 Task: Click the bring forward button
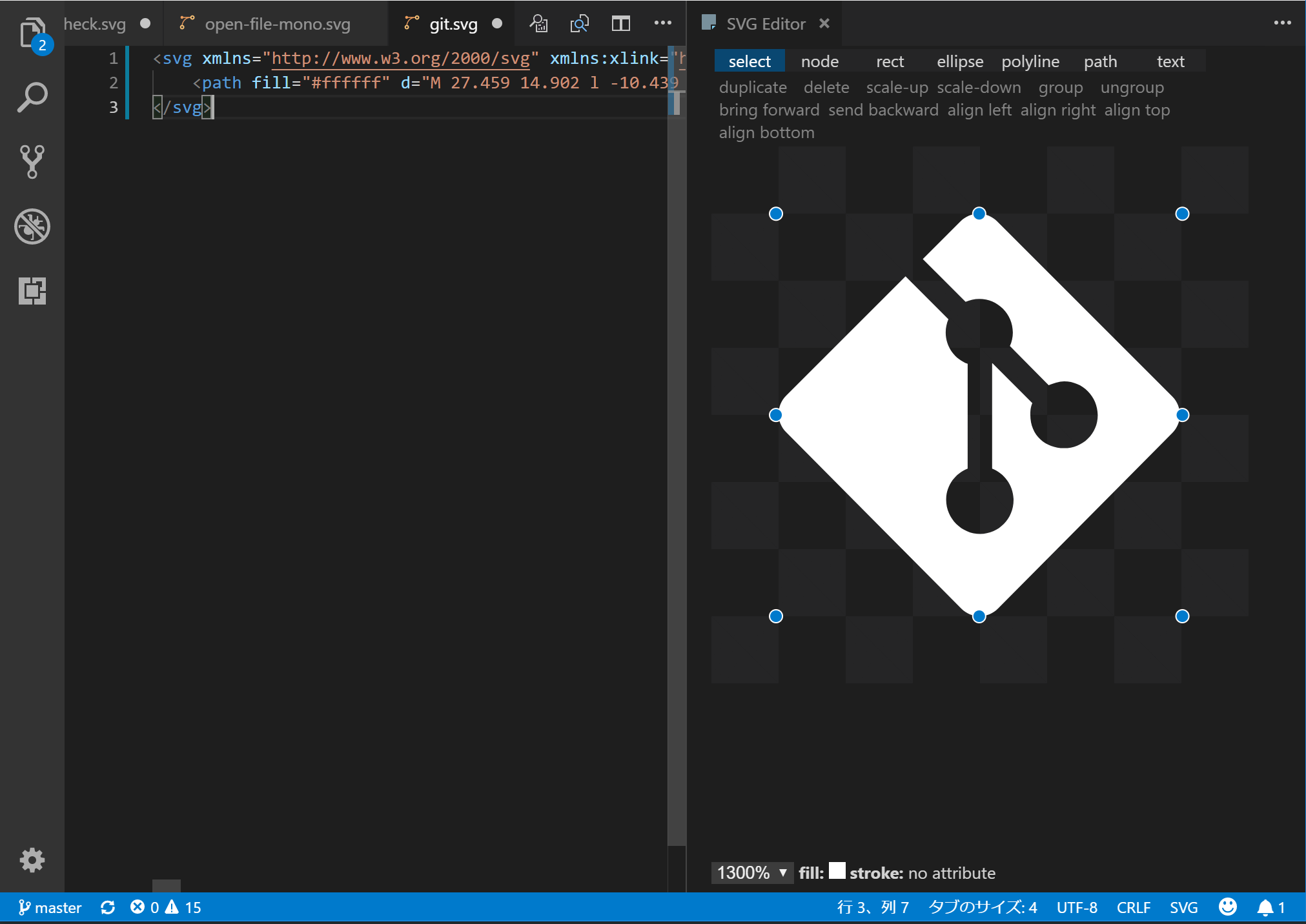(769, 110)
